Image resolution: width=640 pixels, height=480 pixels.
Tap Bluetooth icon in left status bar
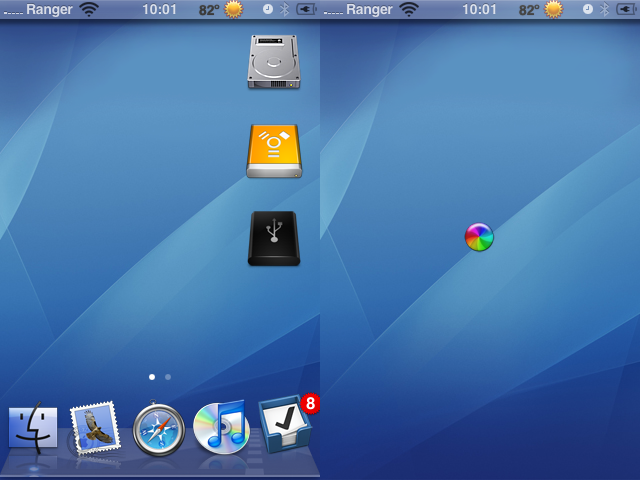point(284,9)
